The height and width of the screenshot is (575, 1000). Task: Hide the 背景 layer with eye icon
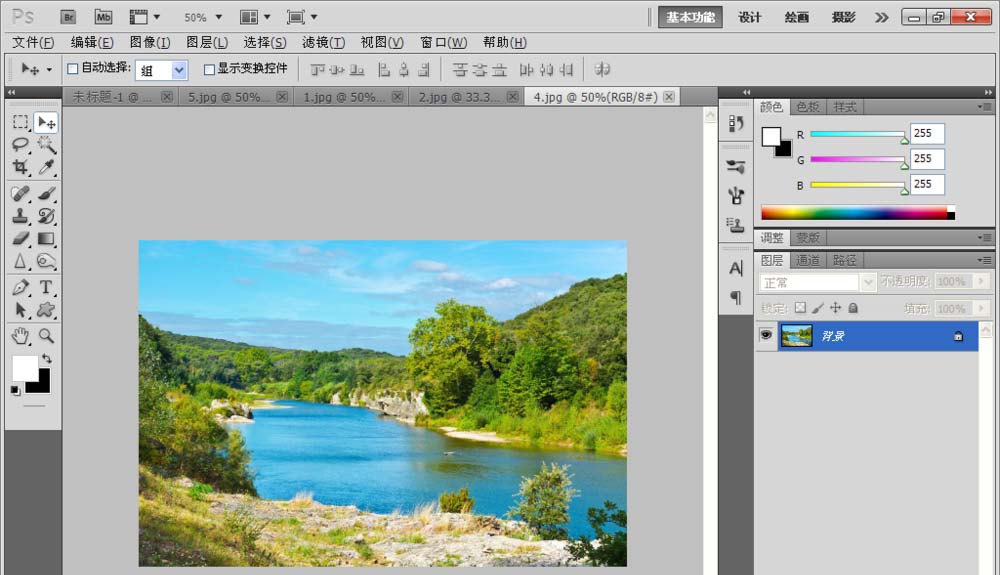(766, 335)
